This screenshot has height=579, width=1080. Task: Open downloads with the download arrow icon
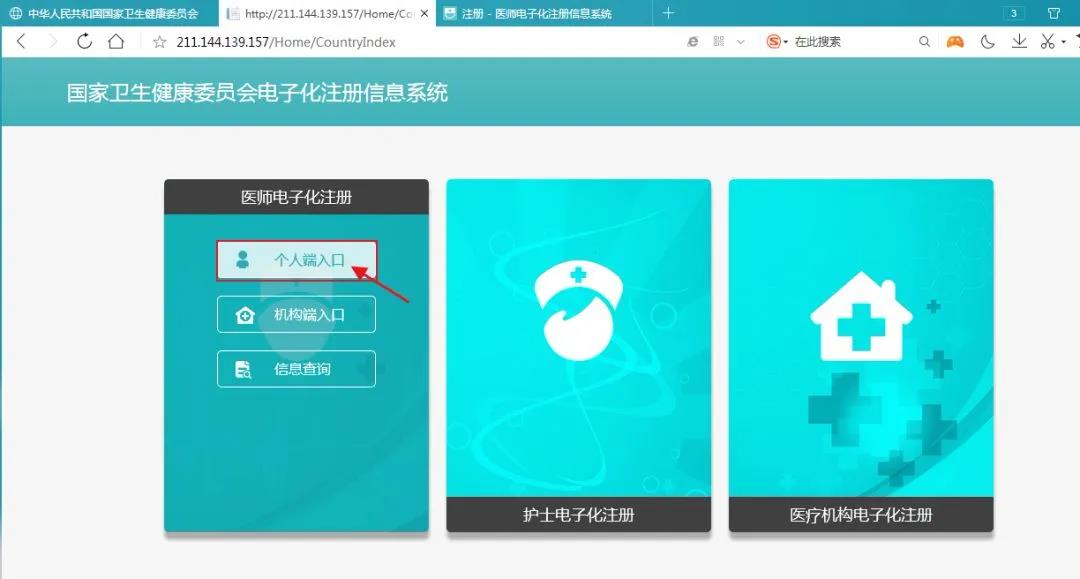coord(1019,42)
